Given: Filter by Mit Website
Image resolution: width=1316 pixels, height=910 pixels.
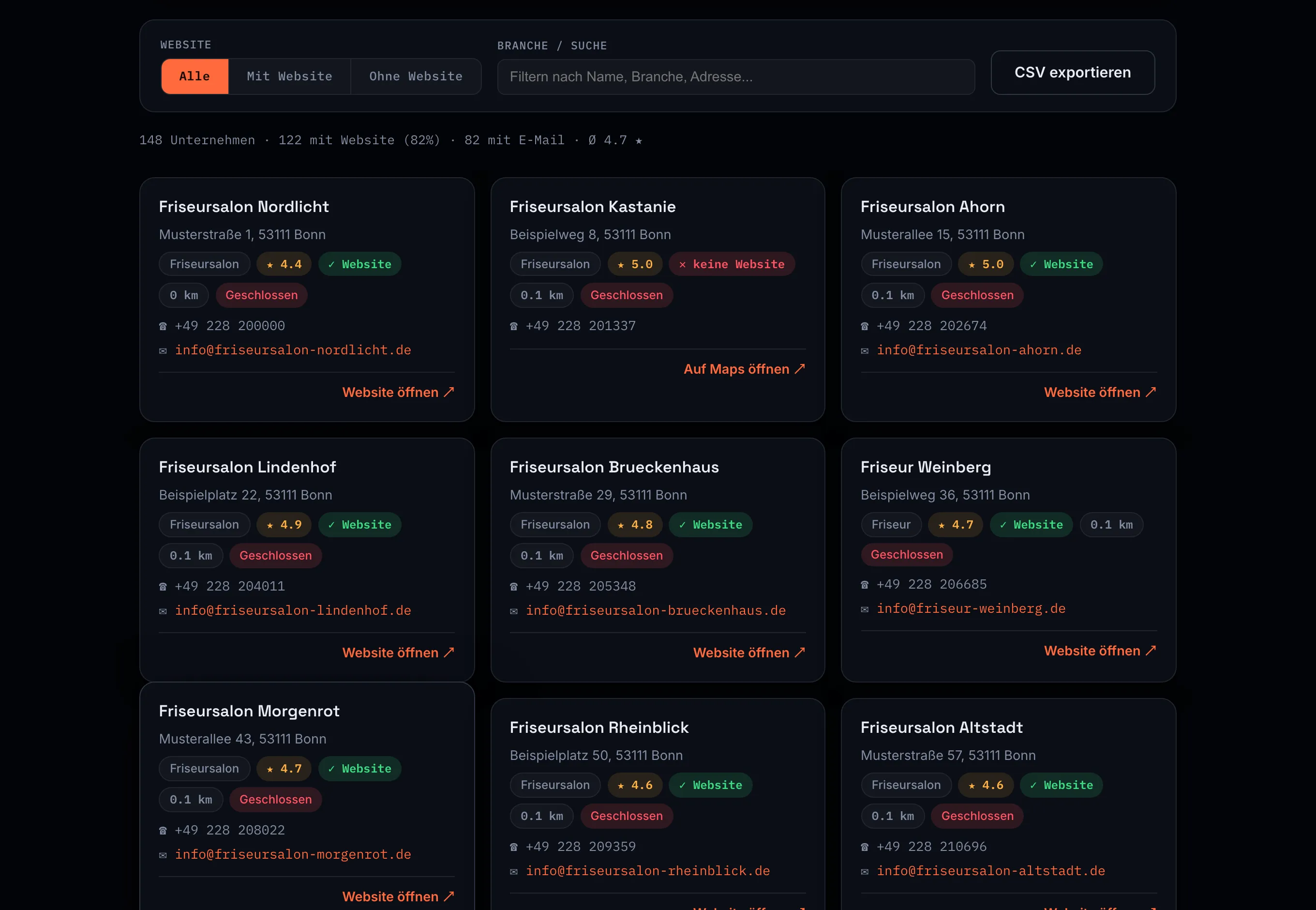Looking at the screenshot, I should point(289,76).
